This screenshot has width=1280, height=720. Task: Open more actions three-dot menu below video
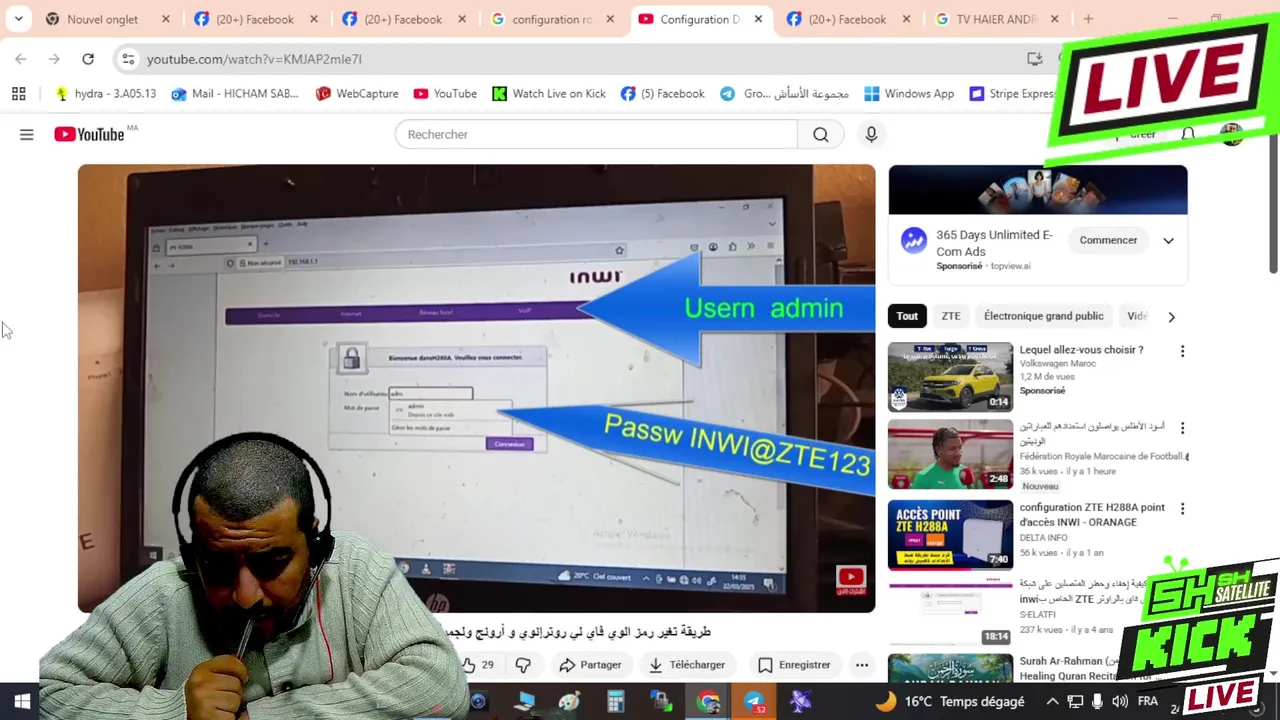pos(862,665)
